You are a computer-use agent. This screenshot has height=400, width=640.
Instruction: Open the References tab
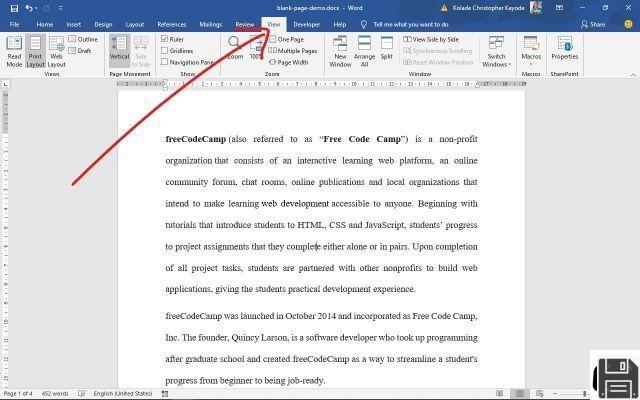[171, 24]
